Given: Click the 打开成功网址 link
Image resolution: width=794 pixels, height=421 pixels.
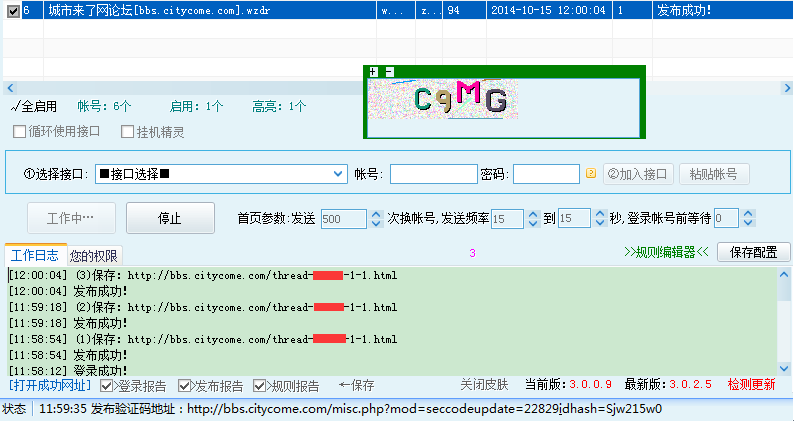Looking at the screenshot, I should [50, 385].
